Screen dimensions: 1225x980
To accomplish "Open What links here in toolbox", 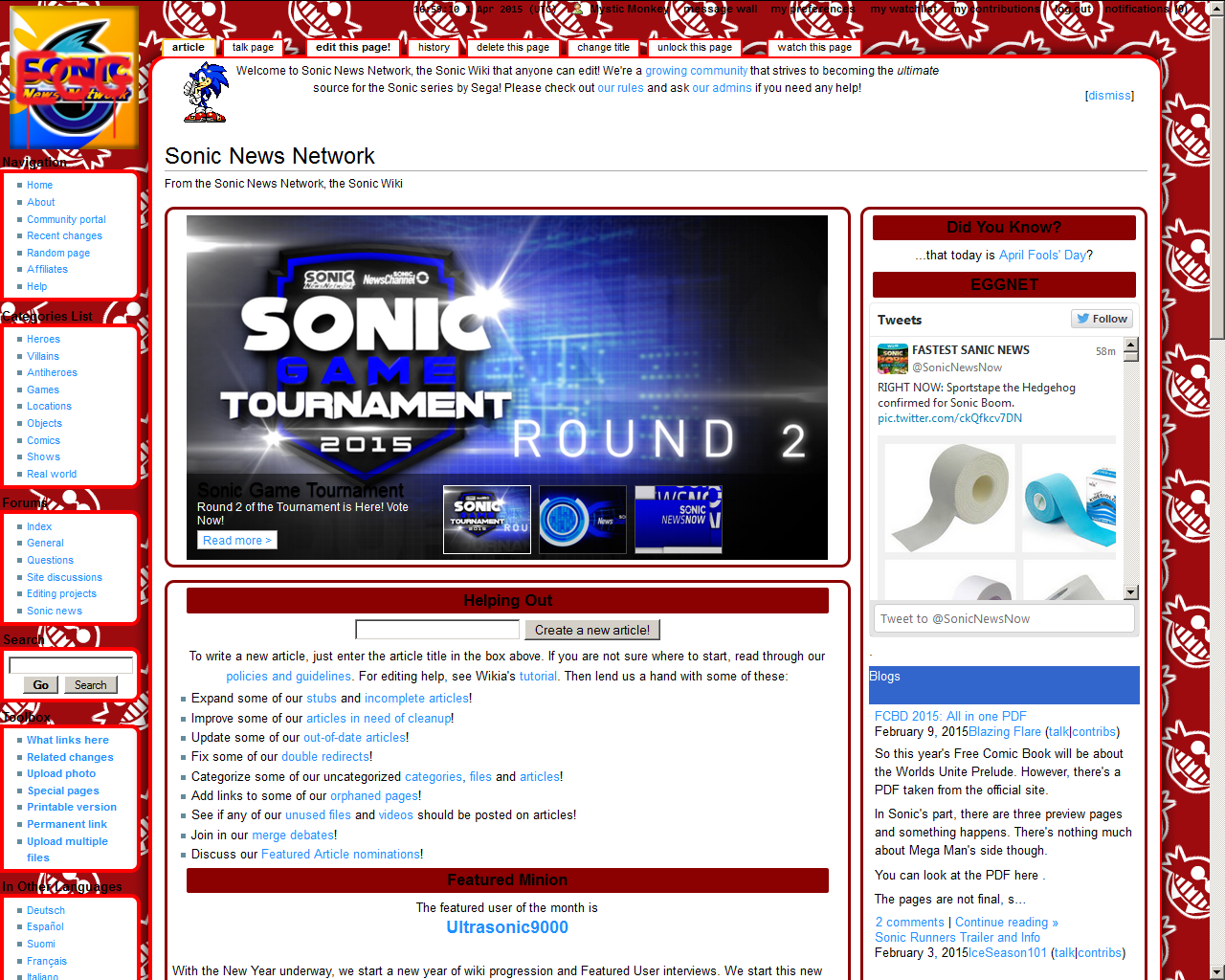I will tap(68, 741).
